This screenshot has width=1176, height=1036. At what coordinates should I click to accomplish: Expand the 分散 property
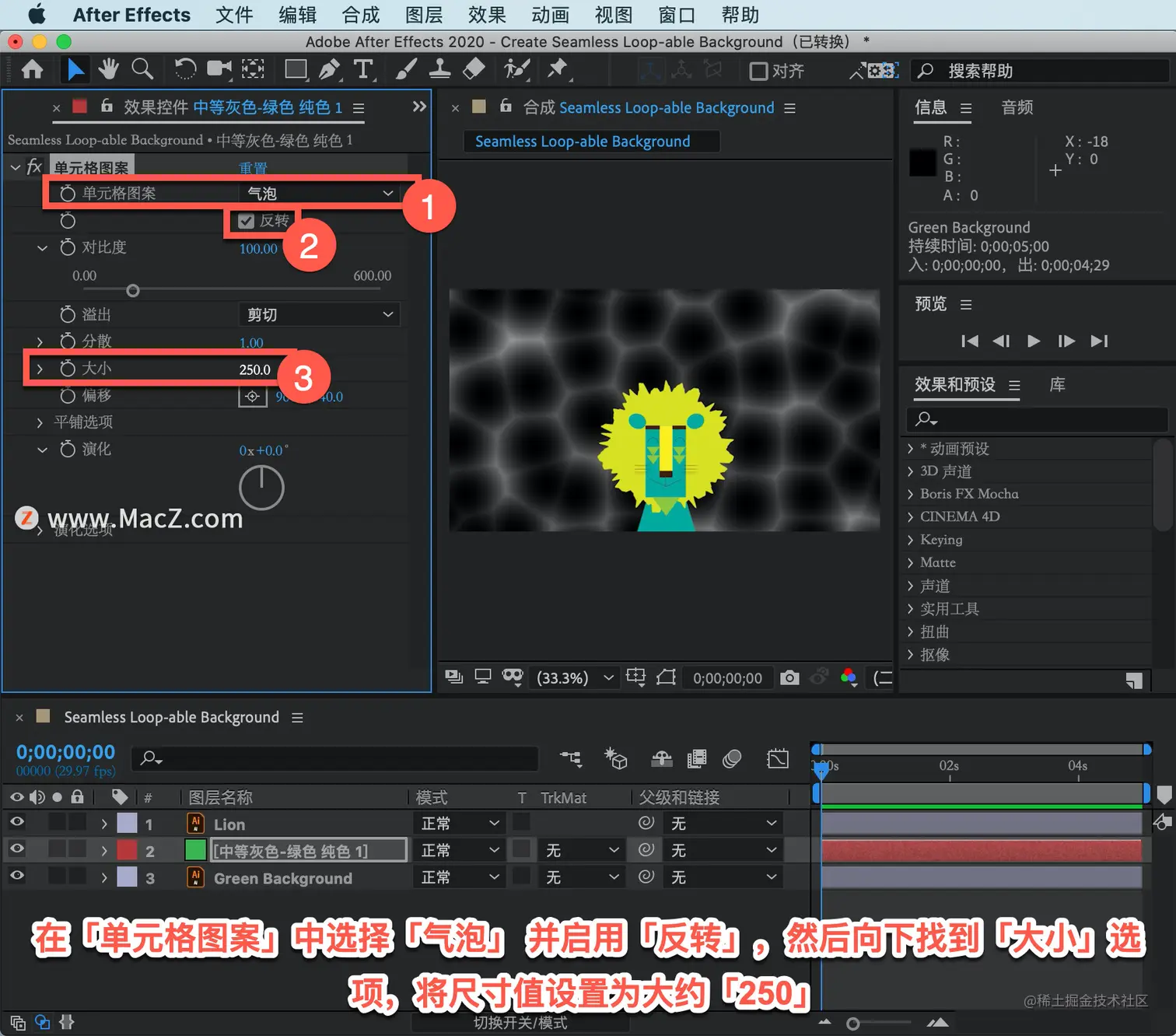pos(40,342)
